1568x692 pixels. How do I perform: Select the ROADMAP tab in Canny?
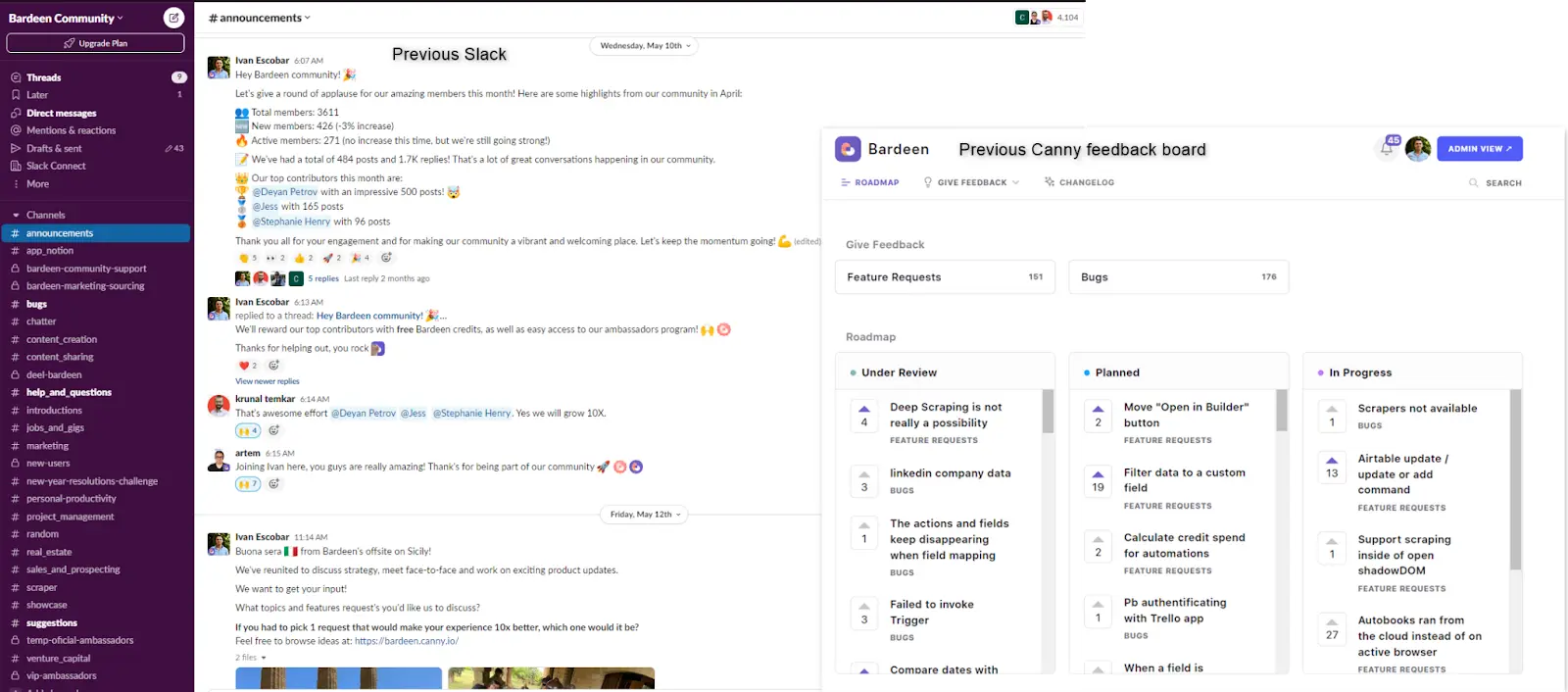point(869,182)
